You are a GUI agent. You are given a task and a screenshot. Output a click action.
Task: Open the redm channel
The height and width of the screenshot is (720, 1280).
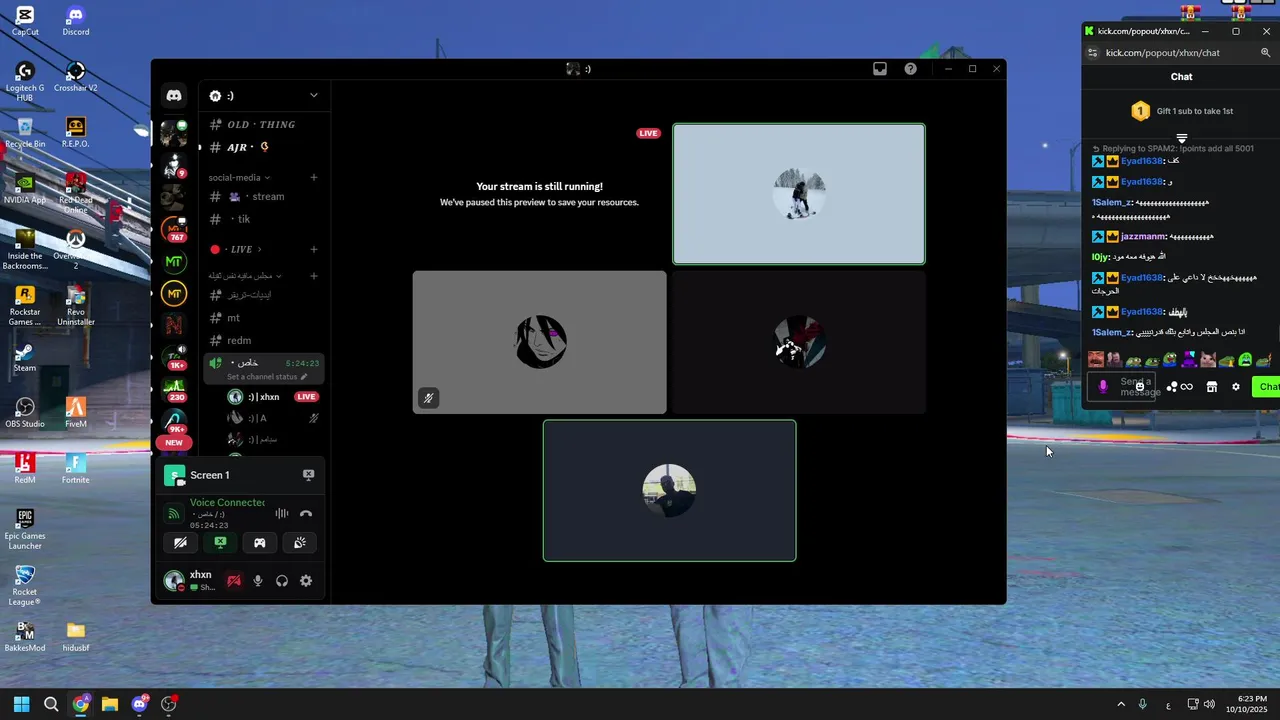click(x=264, y=340)
